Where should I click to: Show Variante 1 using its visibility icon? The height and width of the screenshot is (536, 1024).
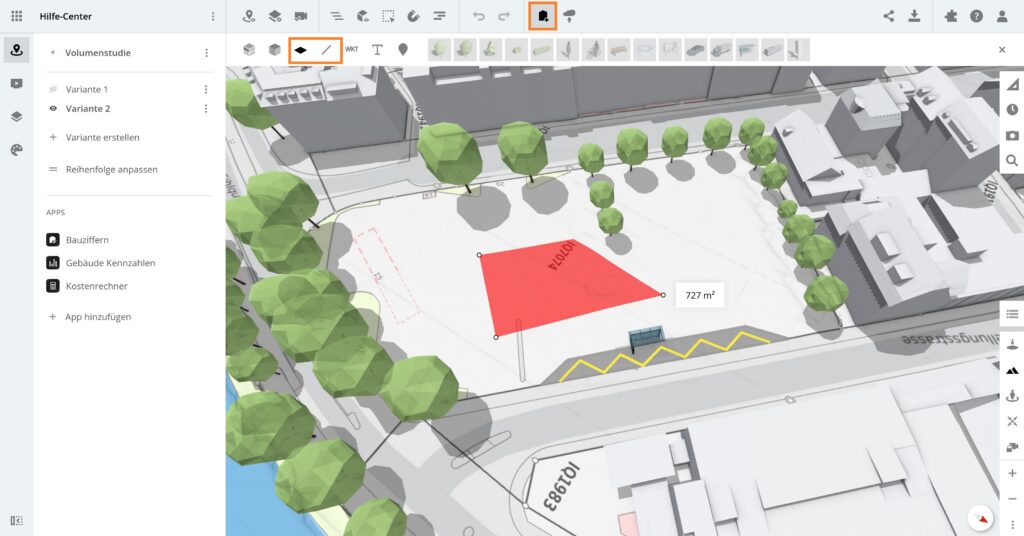[53, 89]
